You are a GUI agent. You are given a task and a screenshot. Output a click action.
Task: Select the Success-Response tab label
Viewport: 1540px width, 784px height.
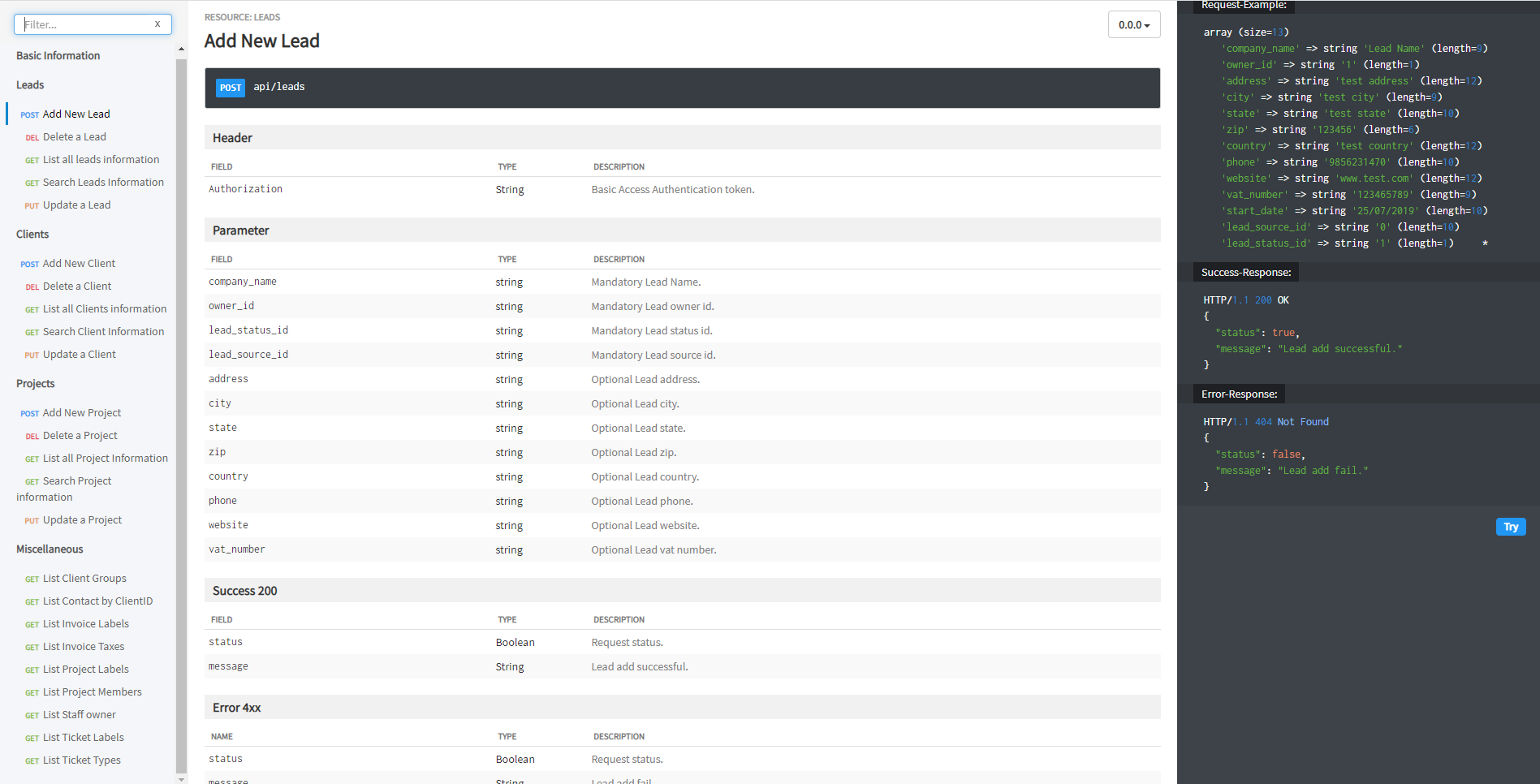coord(1246,273)
